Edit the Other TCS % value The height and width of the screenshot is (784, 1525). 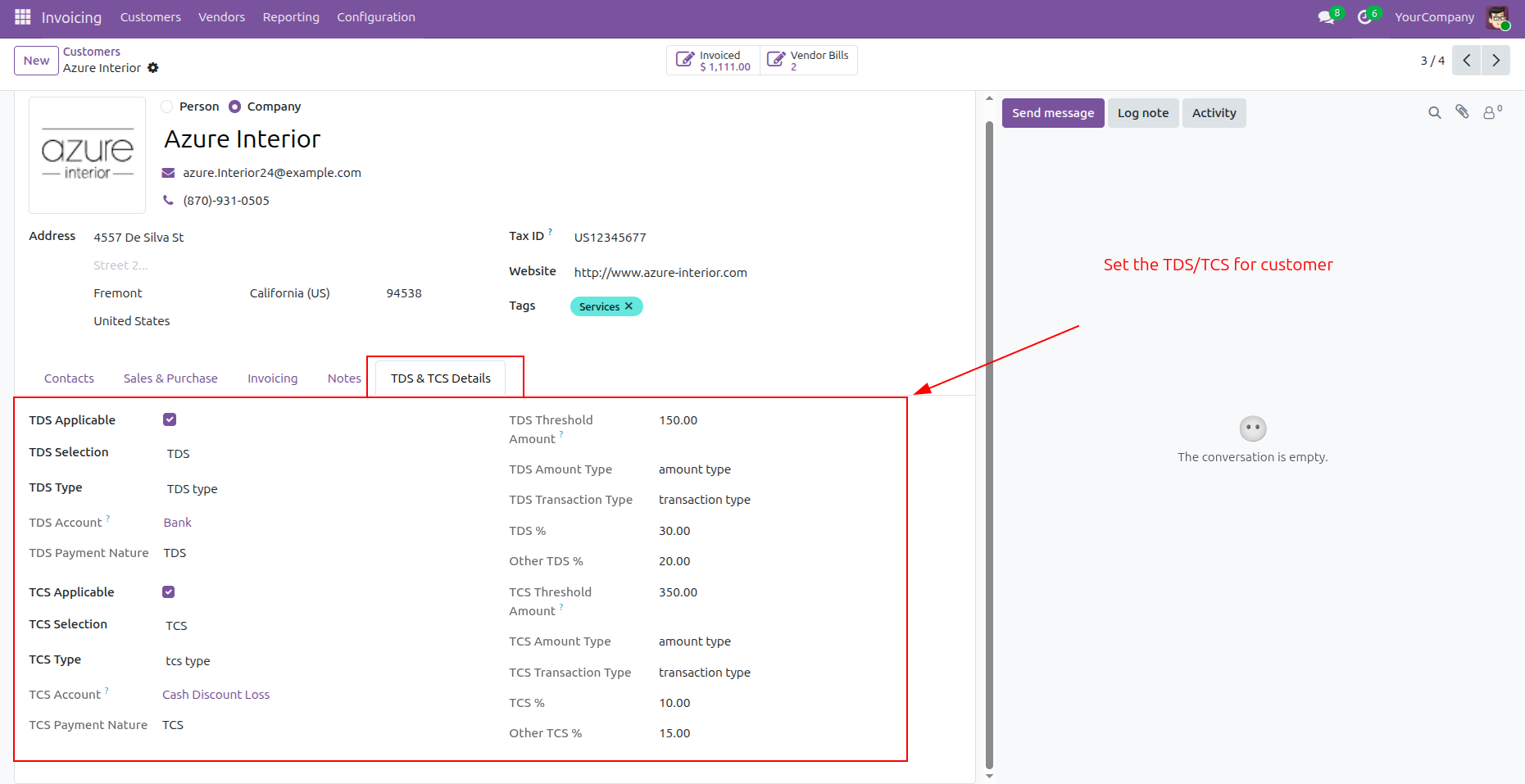click(674, 733)
